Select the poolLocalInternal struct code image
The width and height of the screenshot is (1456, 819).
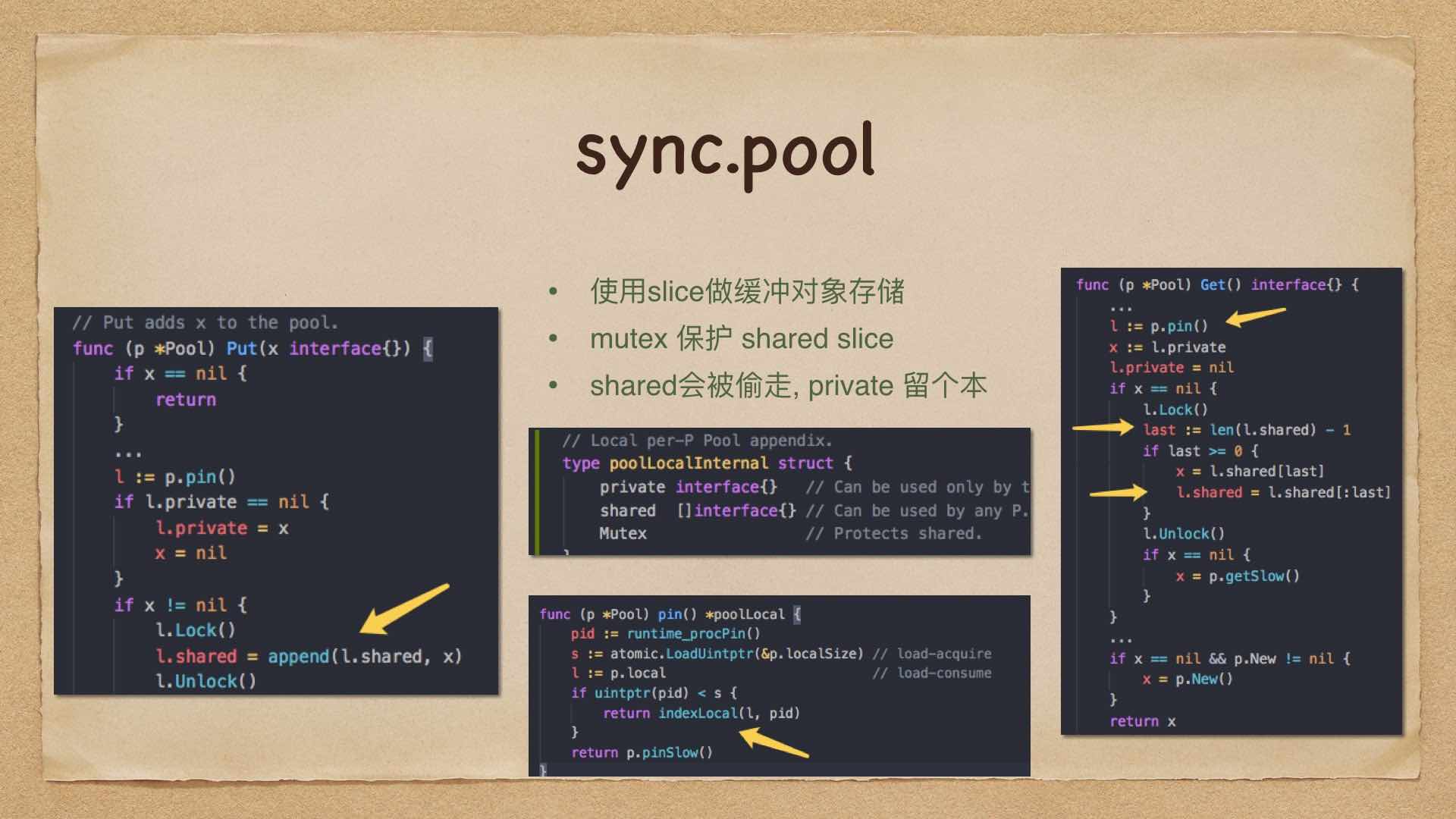(780, 491)
